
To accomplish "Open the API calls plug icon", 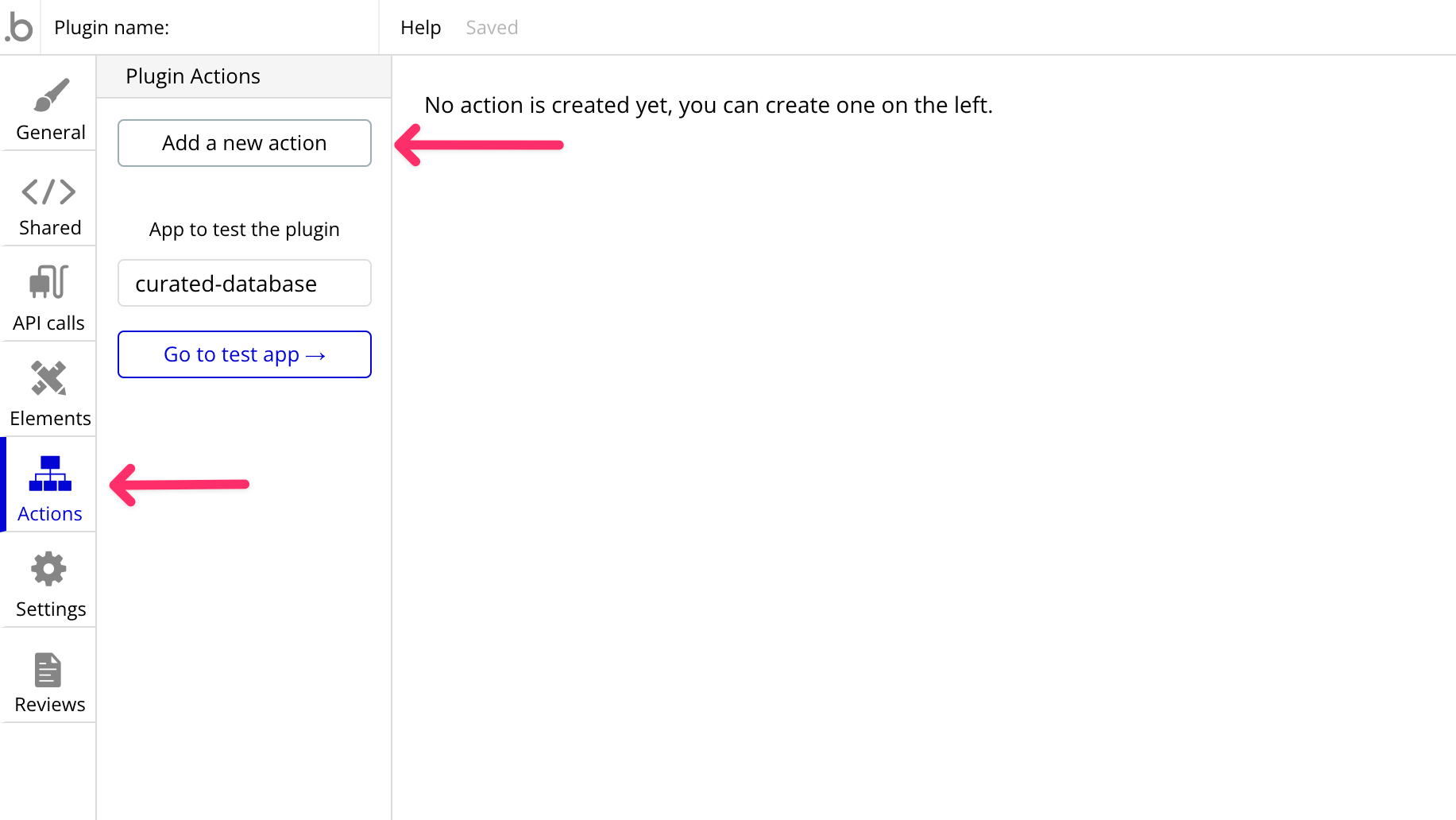I will coord(49,282).
